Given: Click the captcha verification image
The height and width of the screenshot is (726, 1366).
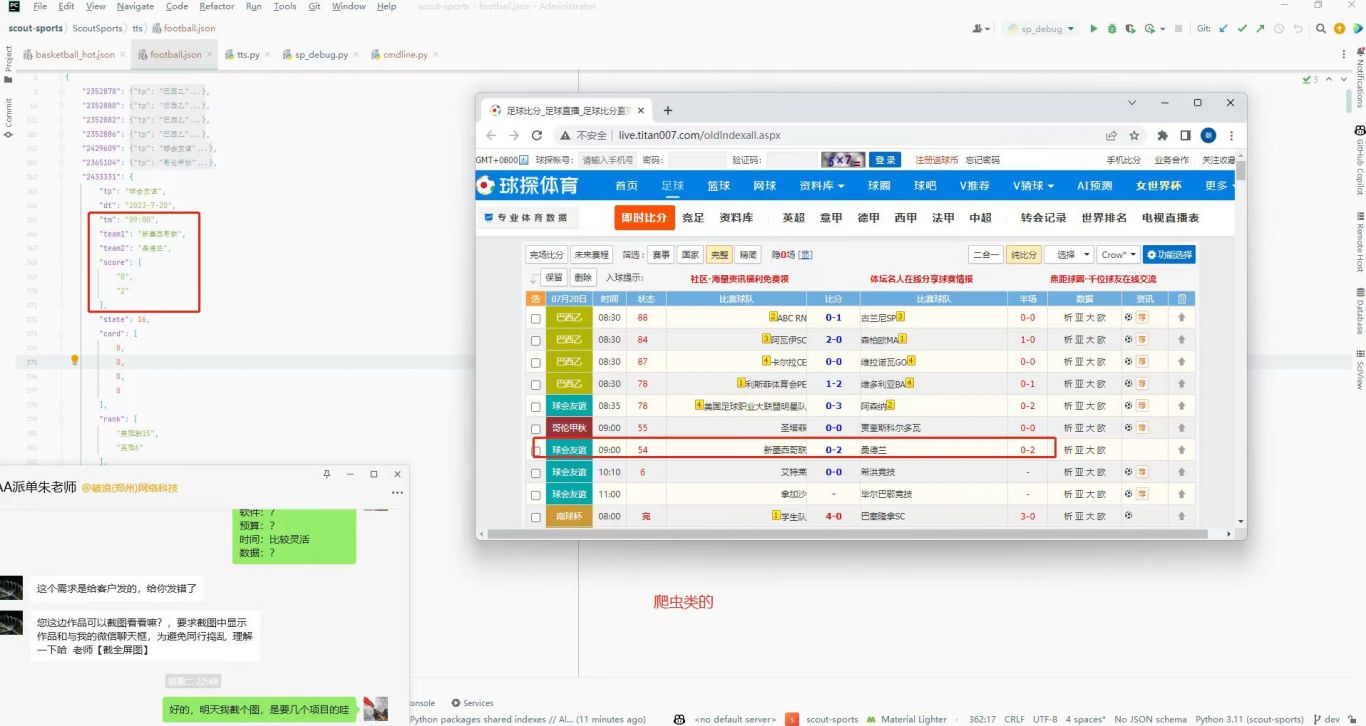Looking at the screenshot, I should click(843, 160).
